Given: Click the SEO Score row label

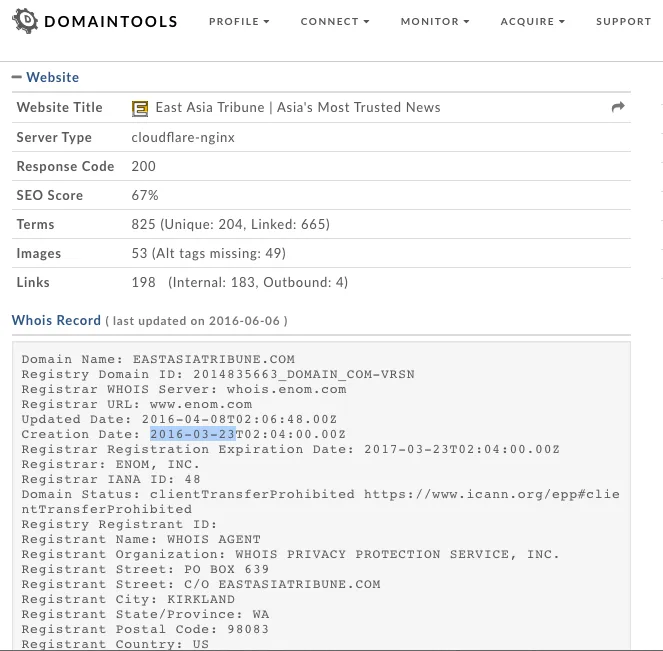Looking at the screenshot, I should click(x=49, y=195).
